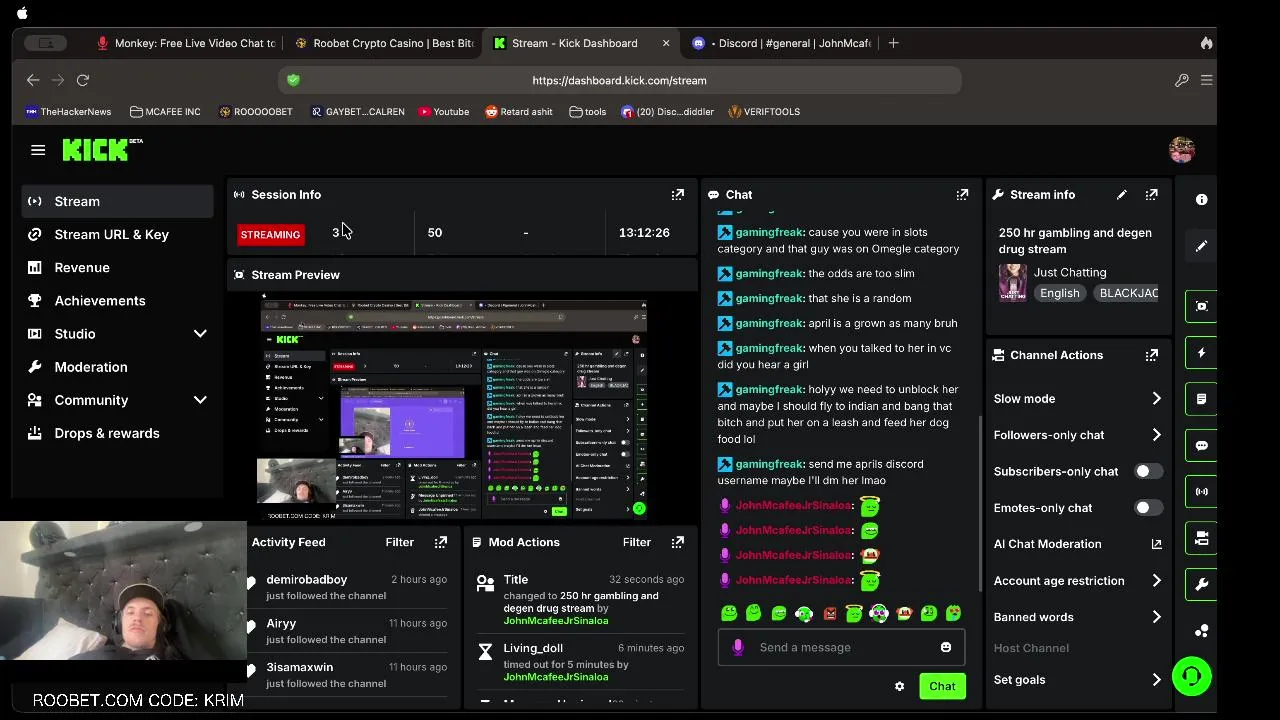Open the profile avatar menu
1280x720 pixels.
click(x=1182, y=150)
